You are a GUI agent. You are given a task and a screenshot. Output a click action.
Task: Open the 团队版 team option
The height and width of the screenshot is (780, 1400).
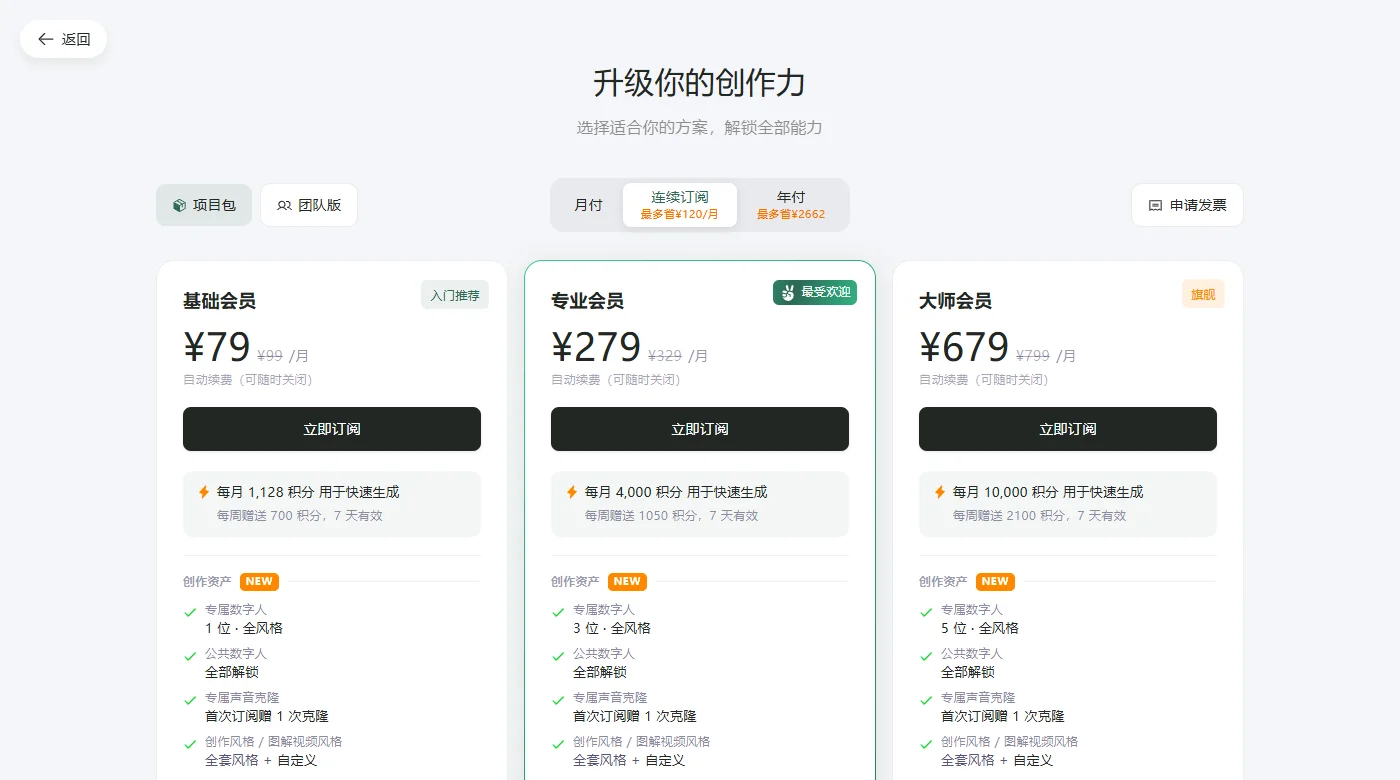[309, 205]
